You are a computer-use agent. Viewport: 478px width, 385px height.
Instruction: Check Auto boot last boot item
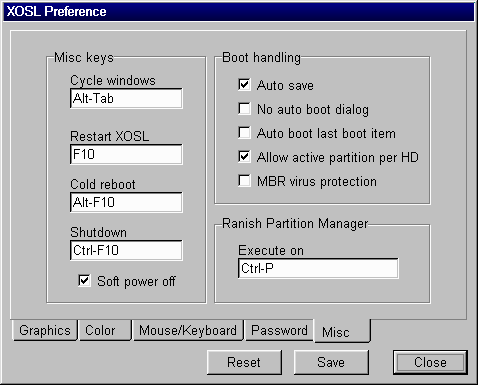[244, 133]
